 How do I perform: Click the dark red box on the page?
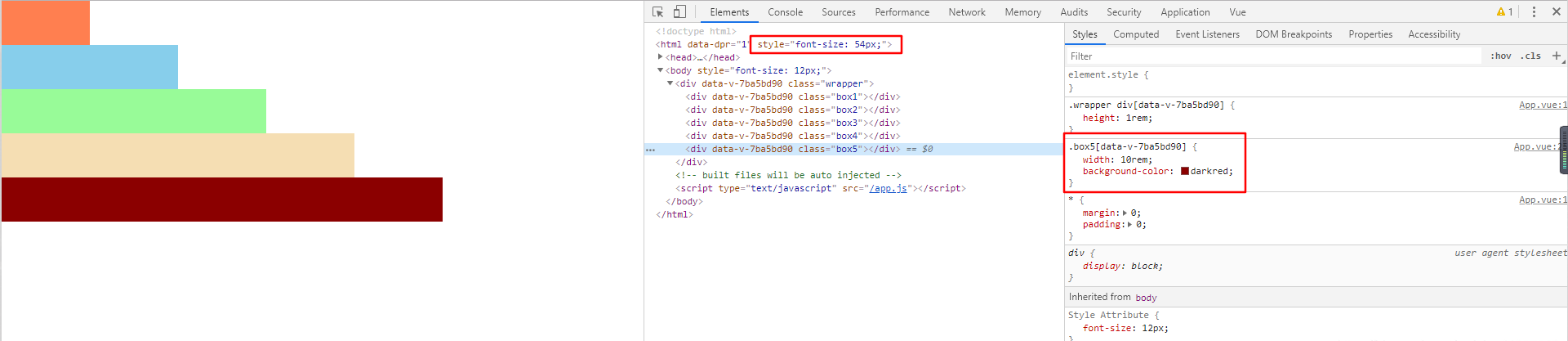tap(222, 200)
